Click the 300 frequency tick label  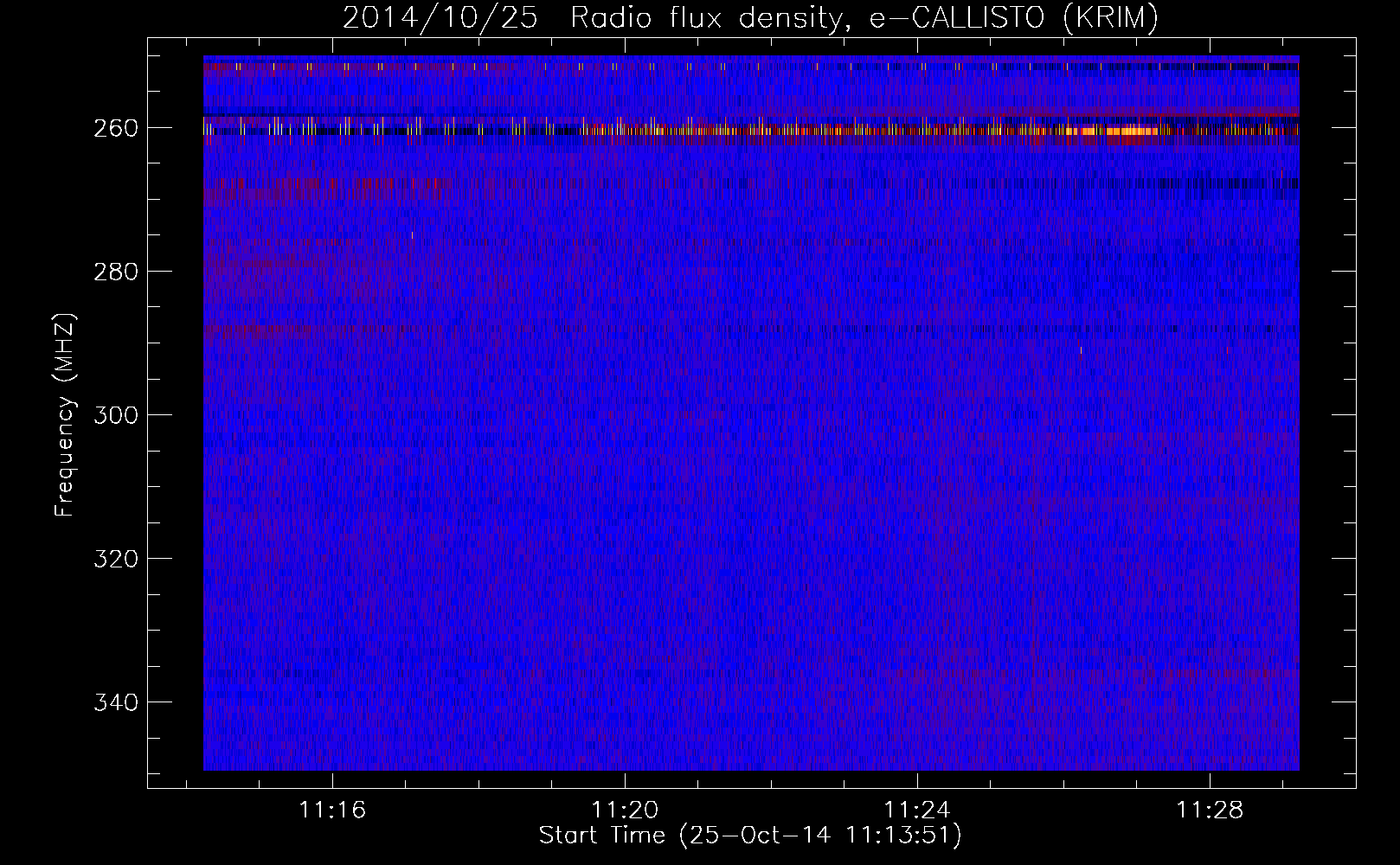[x=115, y=415]
